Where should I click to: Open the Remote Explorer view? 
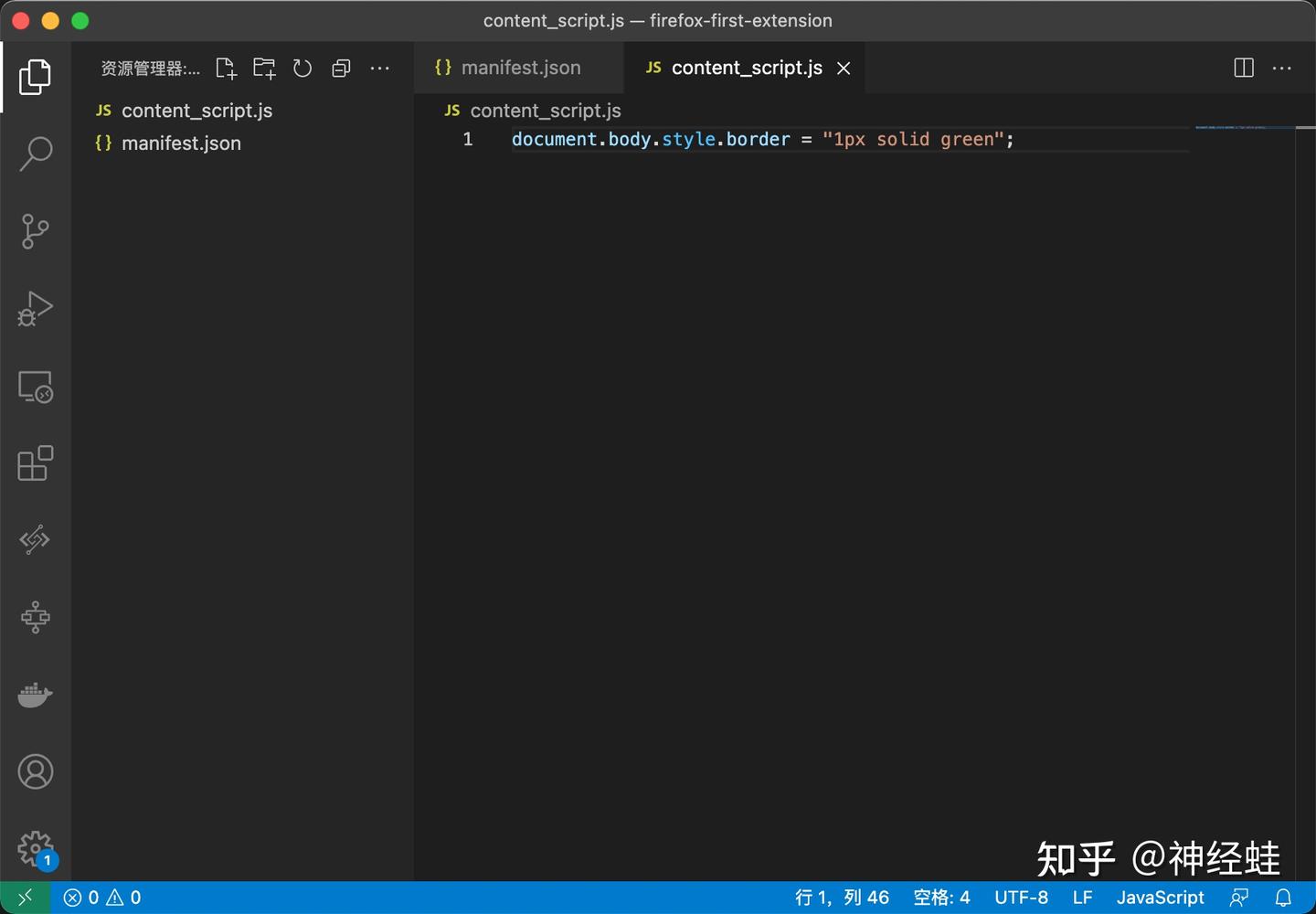point(36,387)
